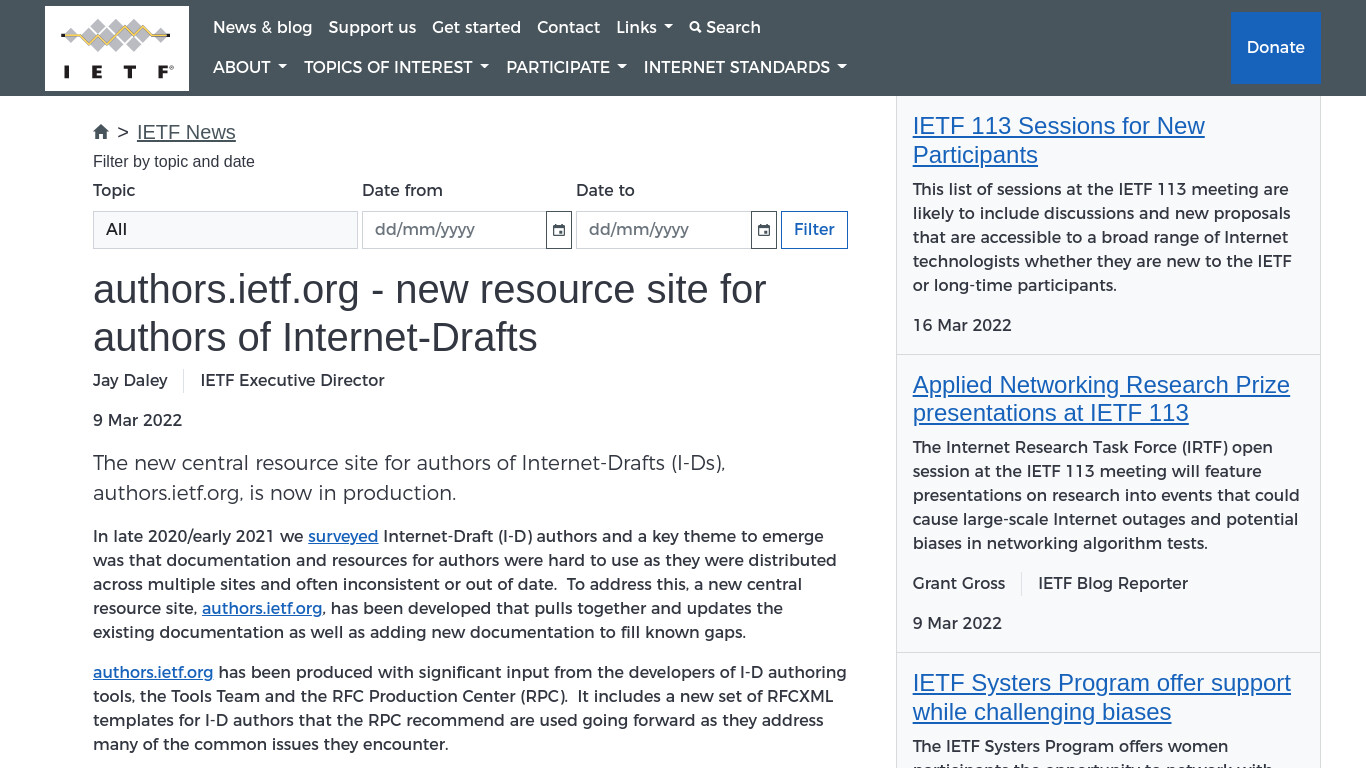Go to Get started

coord(476,27)
